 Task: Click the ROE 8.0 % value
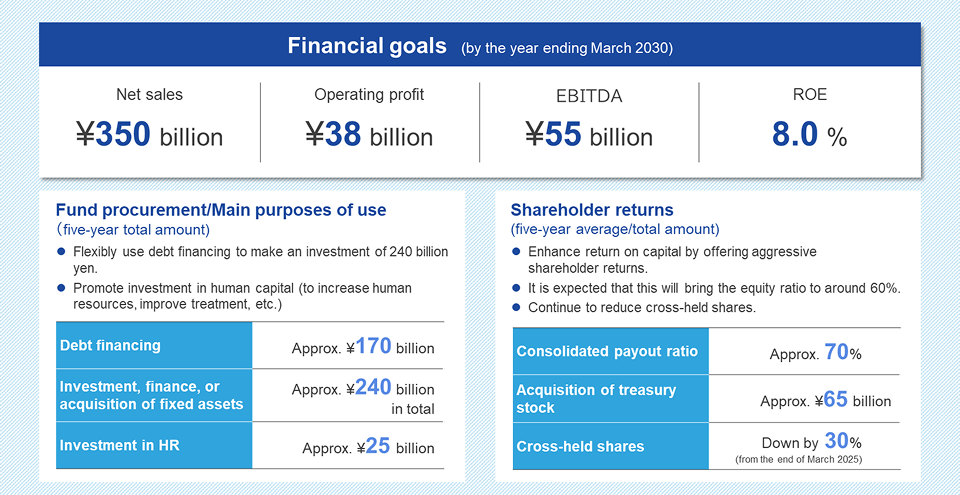(809, 135)
